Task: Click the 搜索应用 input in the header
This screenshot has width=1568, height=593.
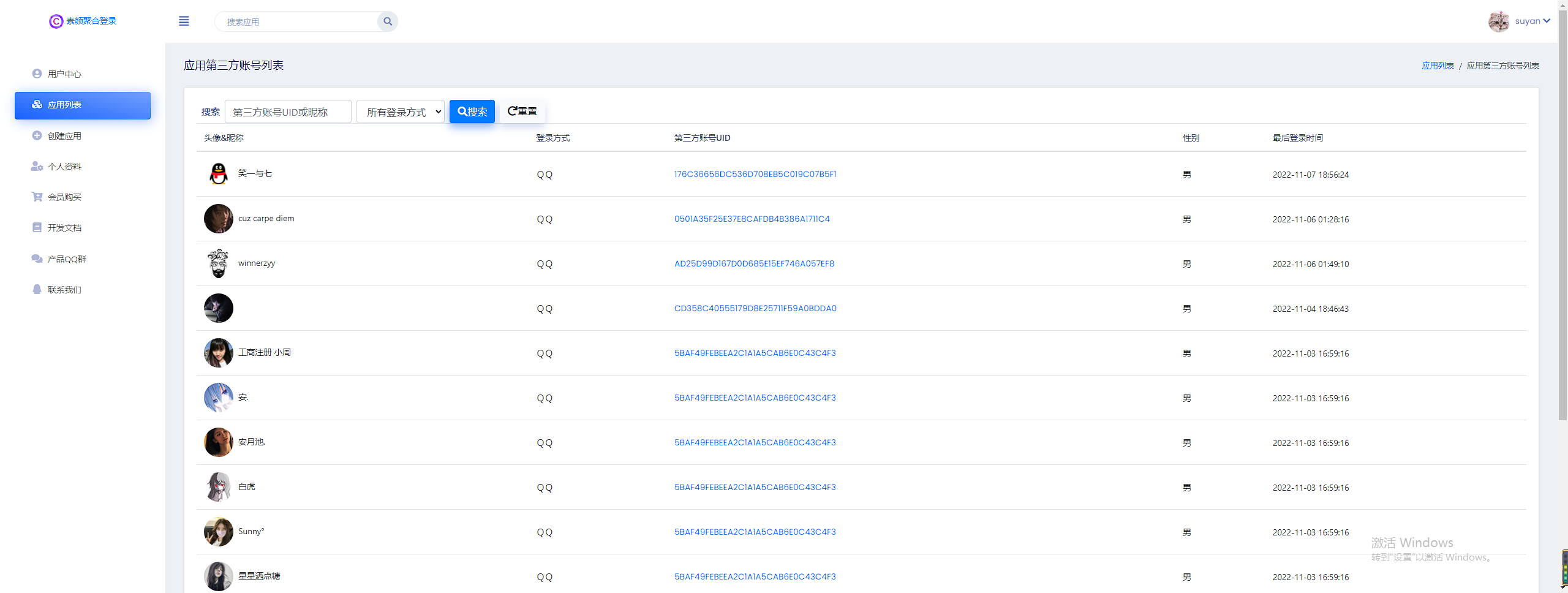Action: 297,22
